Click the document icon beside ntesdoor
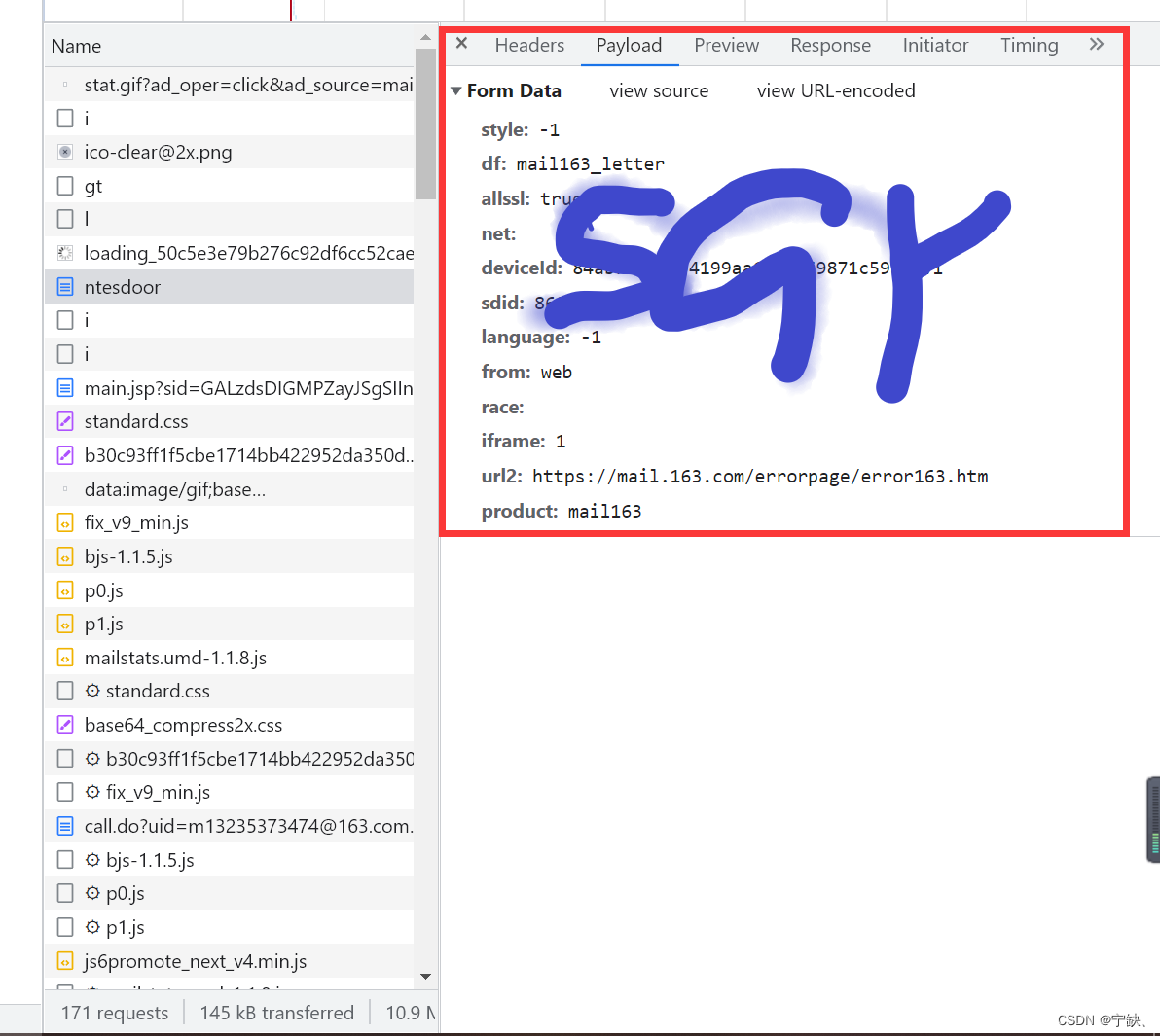The width and height of the screenshot is (1160, 1036). click(64, 287)
